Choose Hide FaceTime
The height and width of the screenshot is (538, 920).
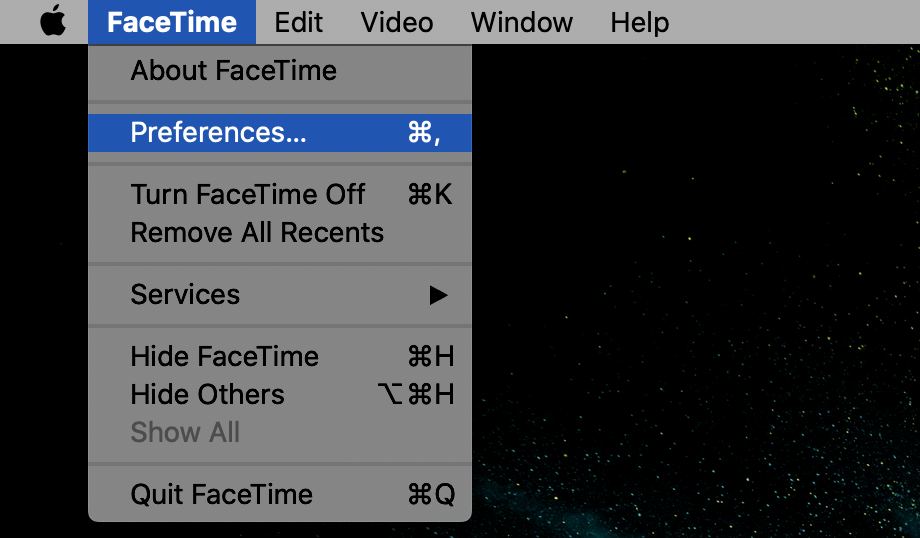click(224, 357)
